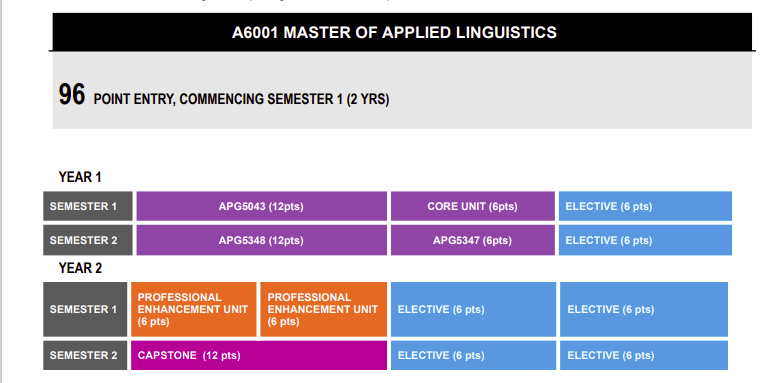The width and height of the screenshot is (778, 383).
Task: Click the Year 1 Semester 2 Elective block
Action: coord(645,240)
